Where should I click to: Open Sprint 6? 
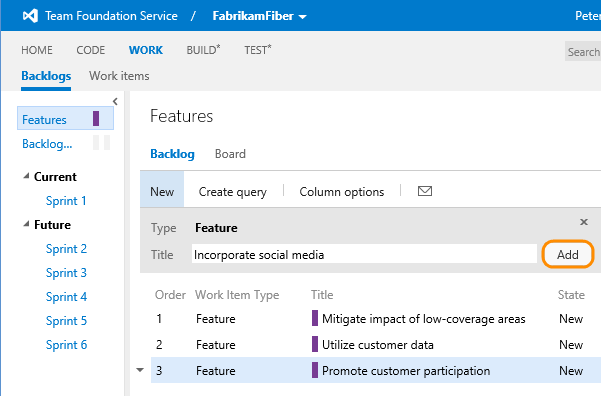click(x=66, y=345)
